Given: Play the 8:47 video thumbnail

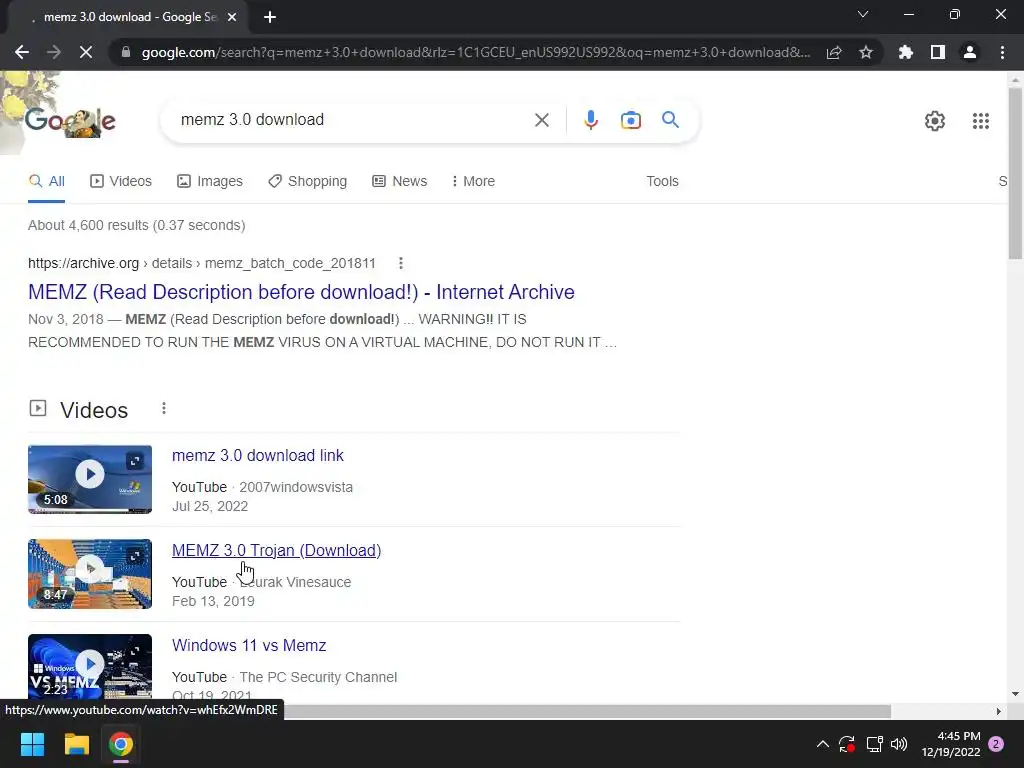Looking at the screenshot, I should pyautogui.click(x=89, y=574).
